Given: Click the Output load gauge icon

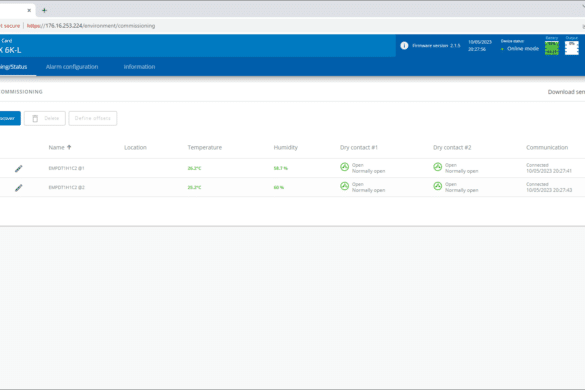Looking at the screenshot, I should point(572,48).
